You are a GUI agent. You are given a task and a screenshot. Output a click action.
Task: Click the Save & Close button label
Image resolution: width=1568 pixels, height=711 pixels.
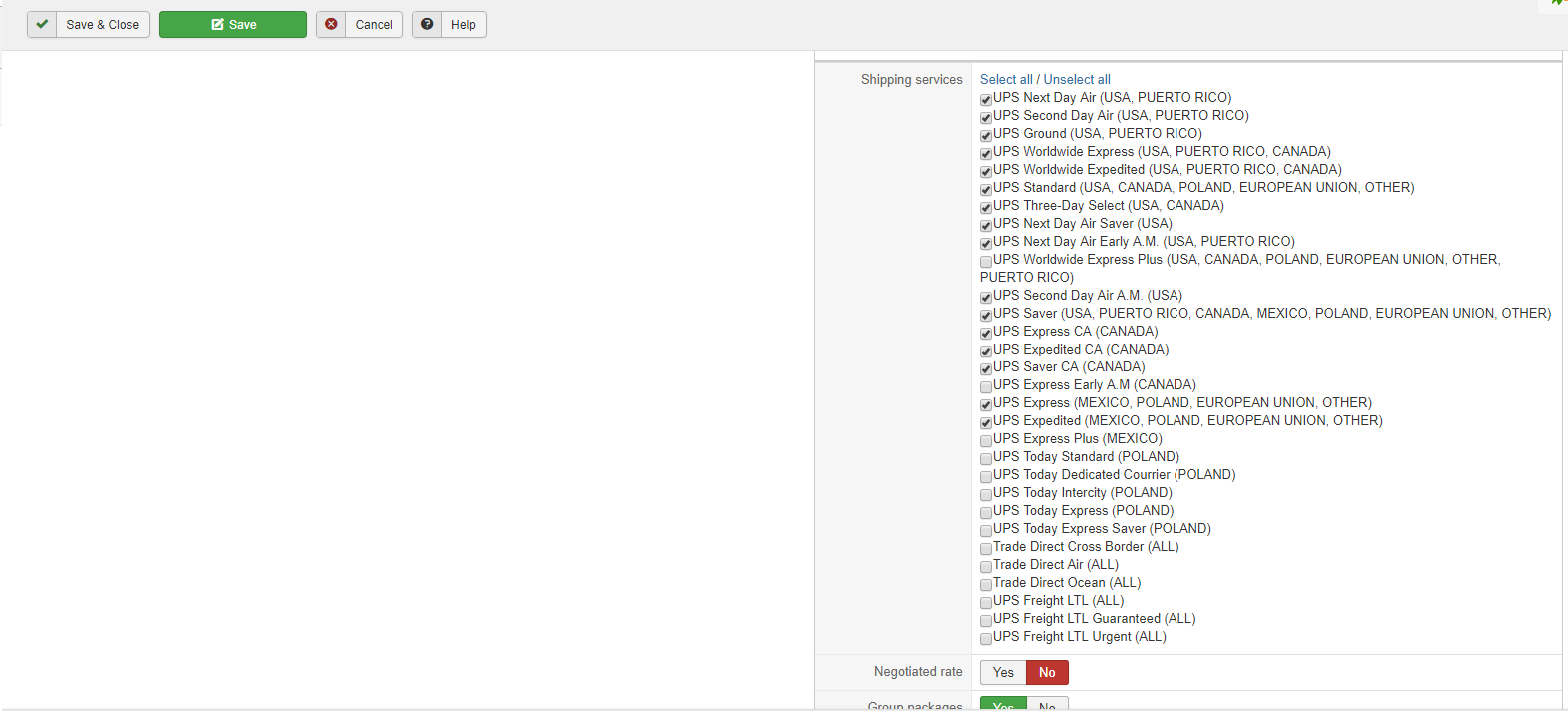[x=102, y=25]
